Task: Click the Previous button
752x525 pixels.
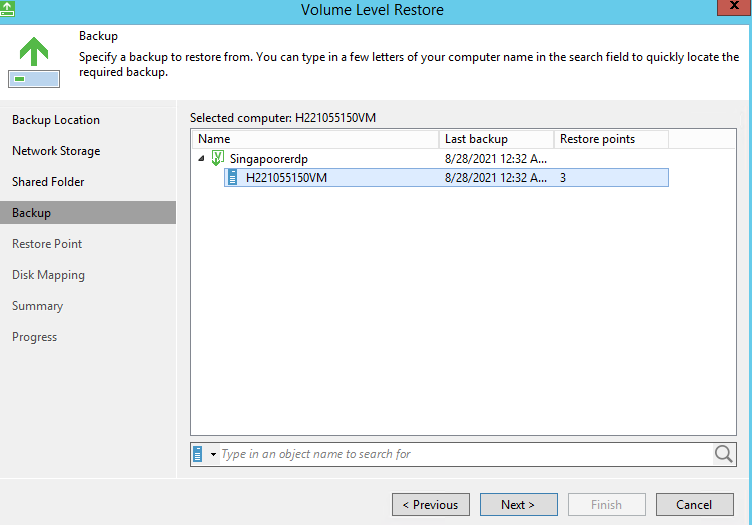Action: pos(430,505)
